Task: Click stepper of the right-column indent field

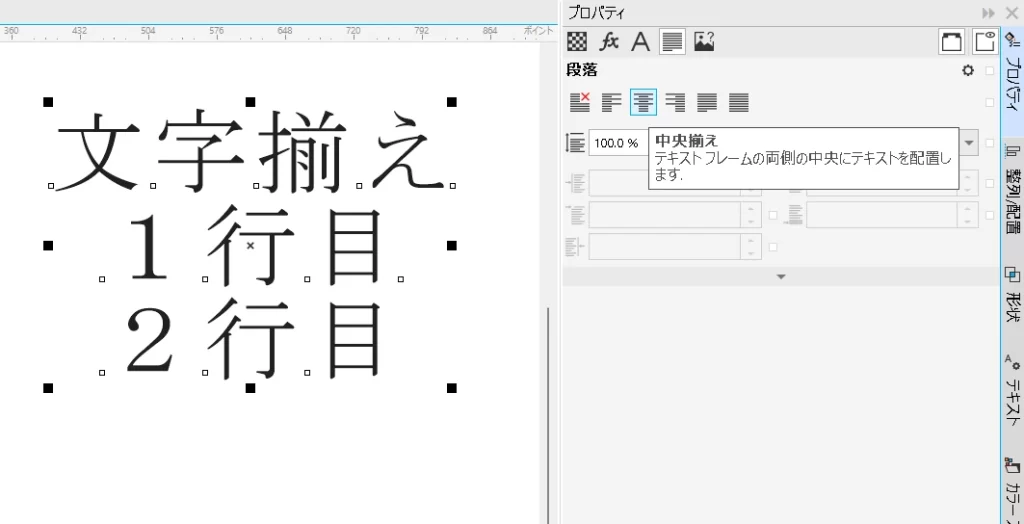Action: click(967, 215)
